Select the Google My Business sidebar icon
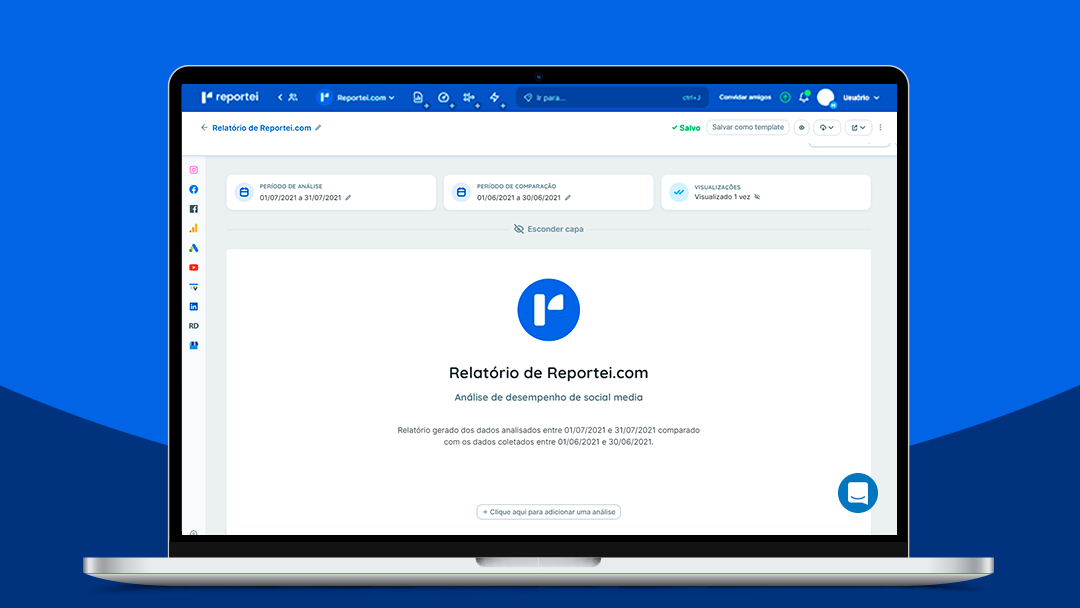1080x608 pixels. point(194,346)
